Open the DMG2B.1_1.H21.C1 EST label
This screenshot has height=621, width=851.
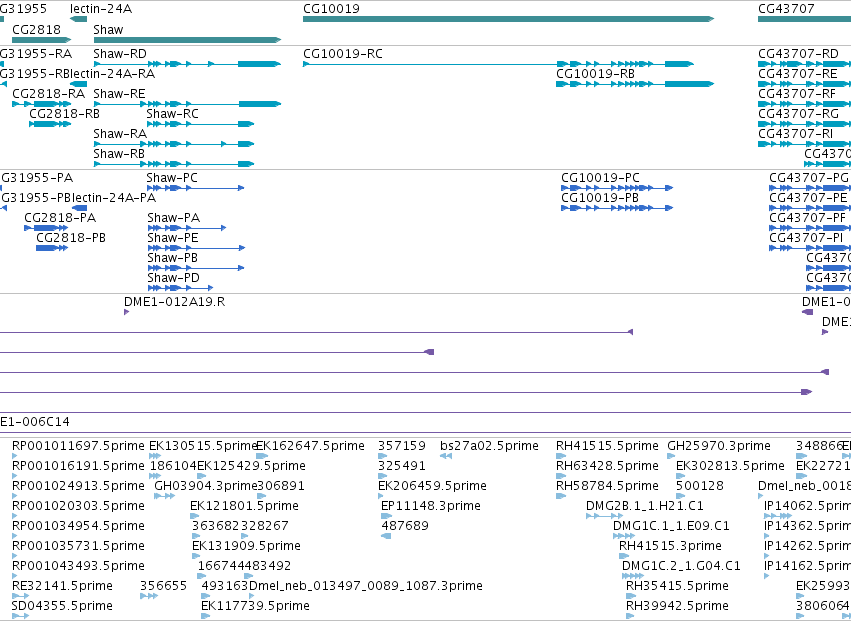645,507
